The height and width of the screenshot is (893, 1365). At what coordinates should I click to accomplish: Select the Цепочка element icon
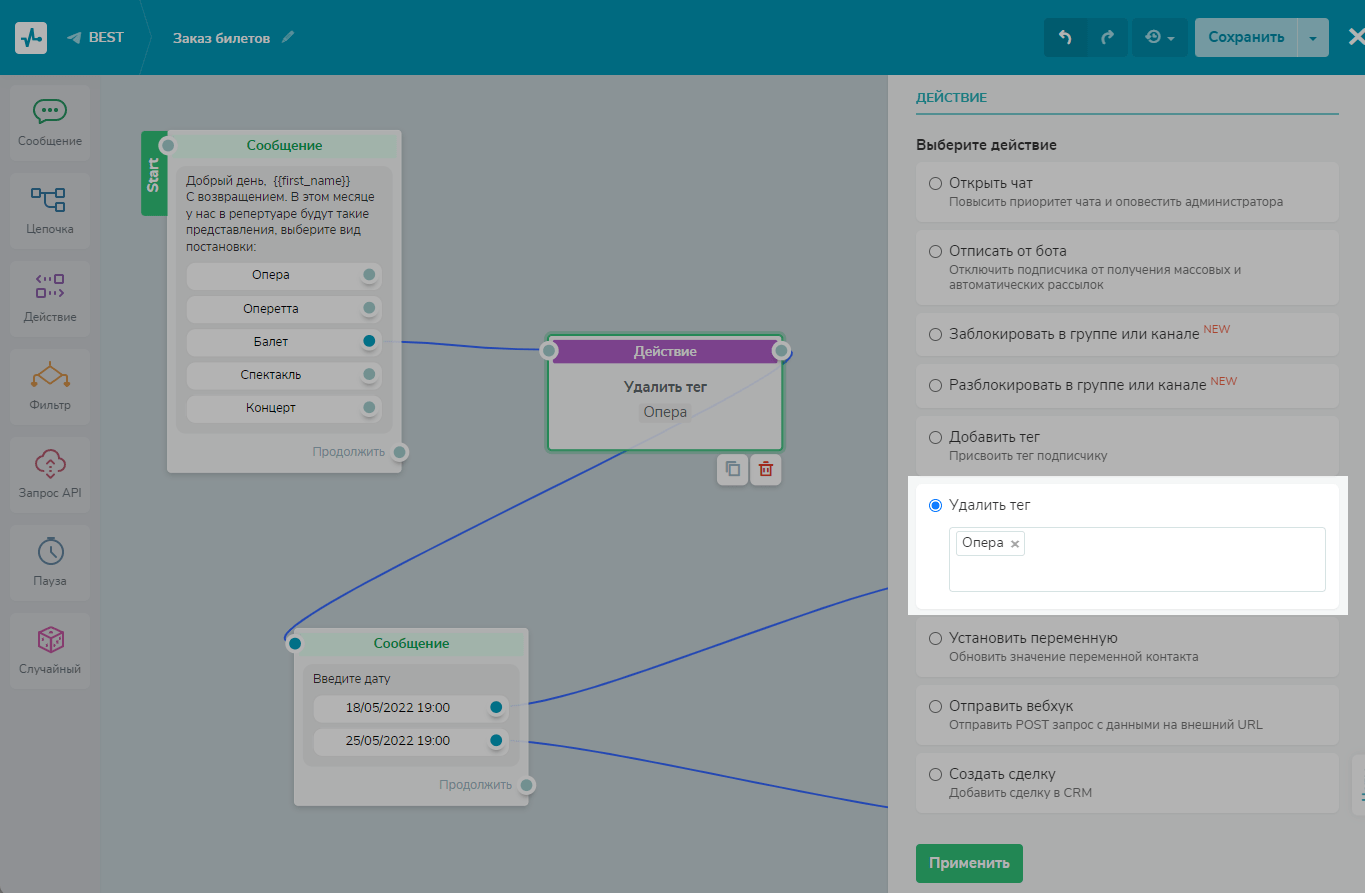[49, 200]
